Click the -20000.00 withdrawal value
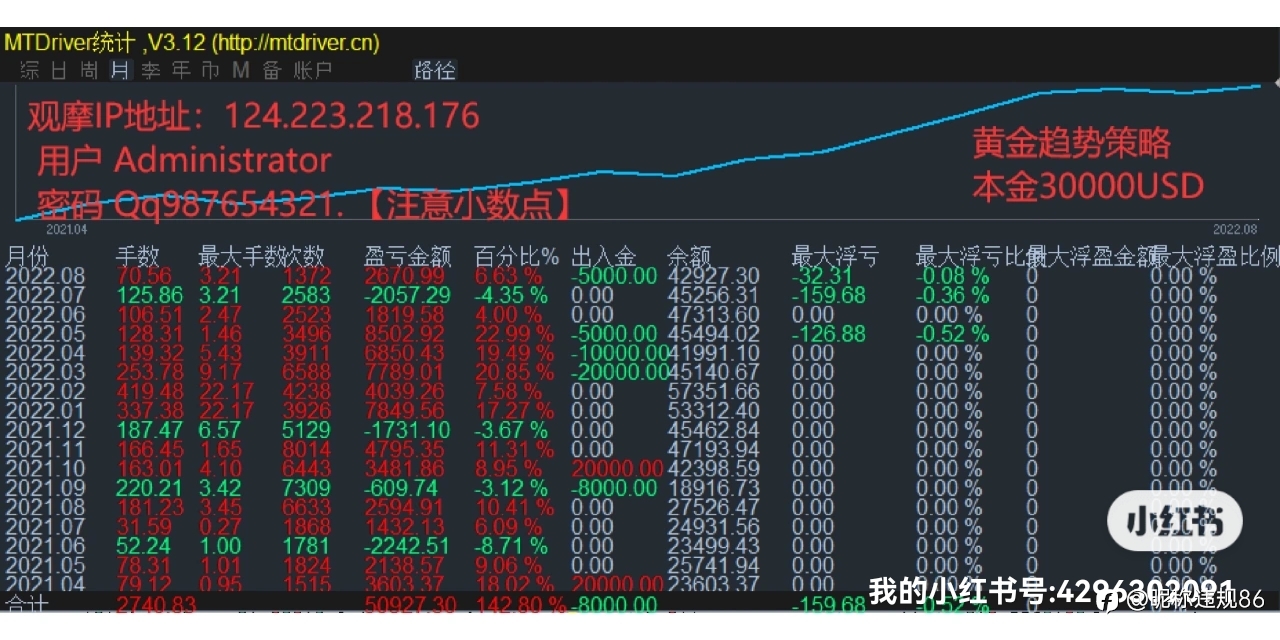The width and height of the screenshot is (1280, 640). [x=619, y=372]
